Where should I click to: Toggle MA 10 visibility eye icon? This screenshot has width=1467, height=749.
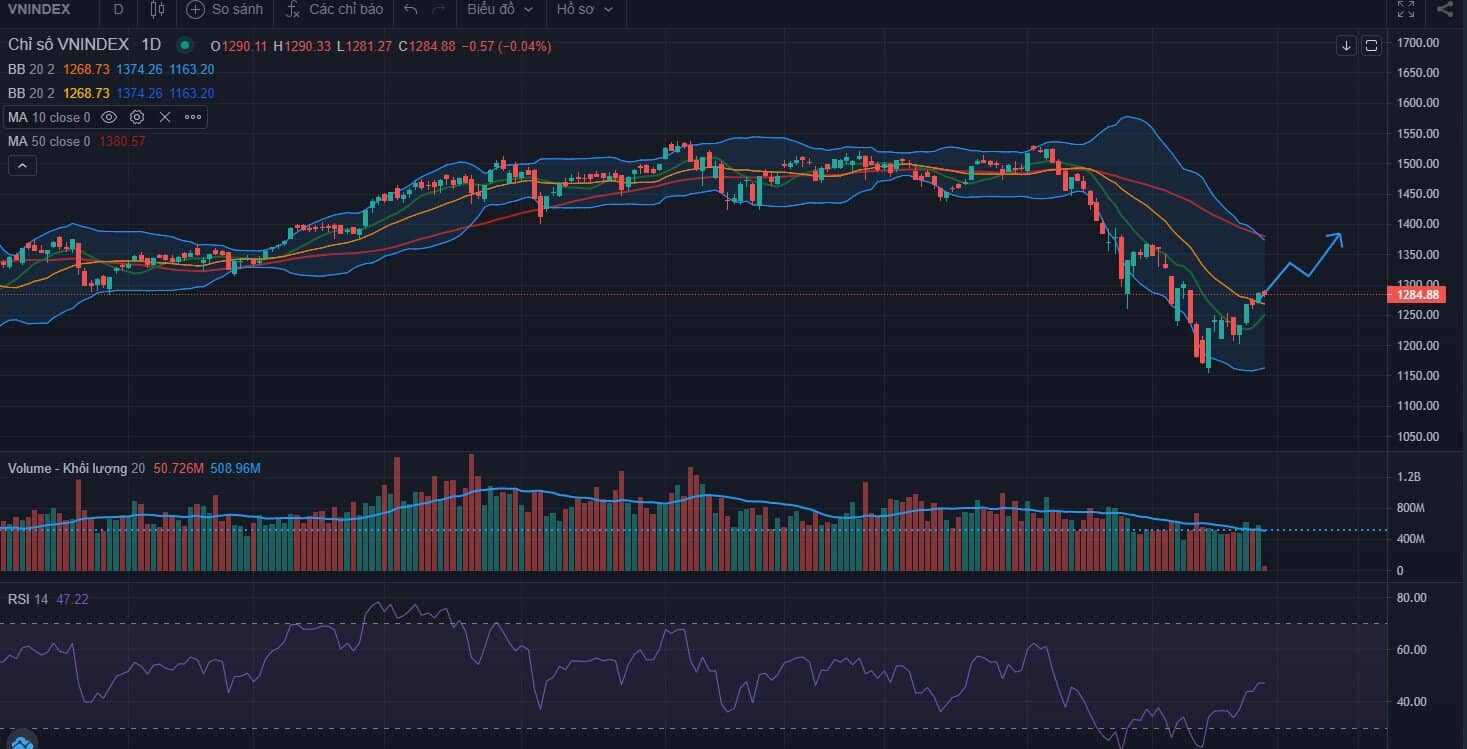click(x=109, y=117)
